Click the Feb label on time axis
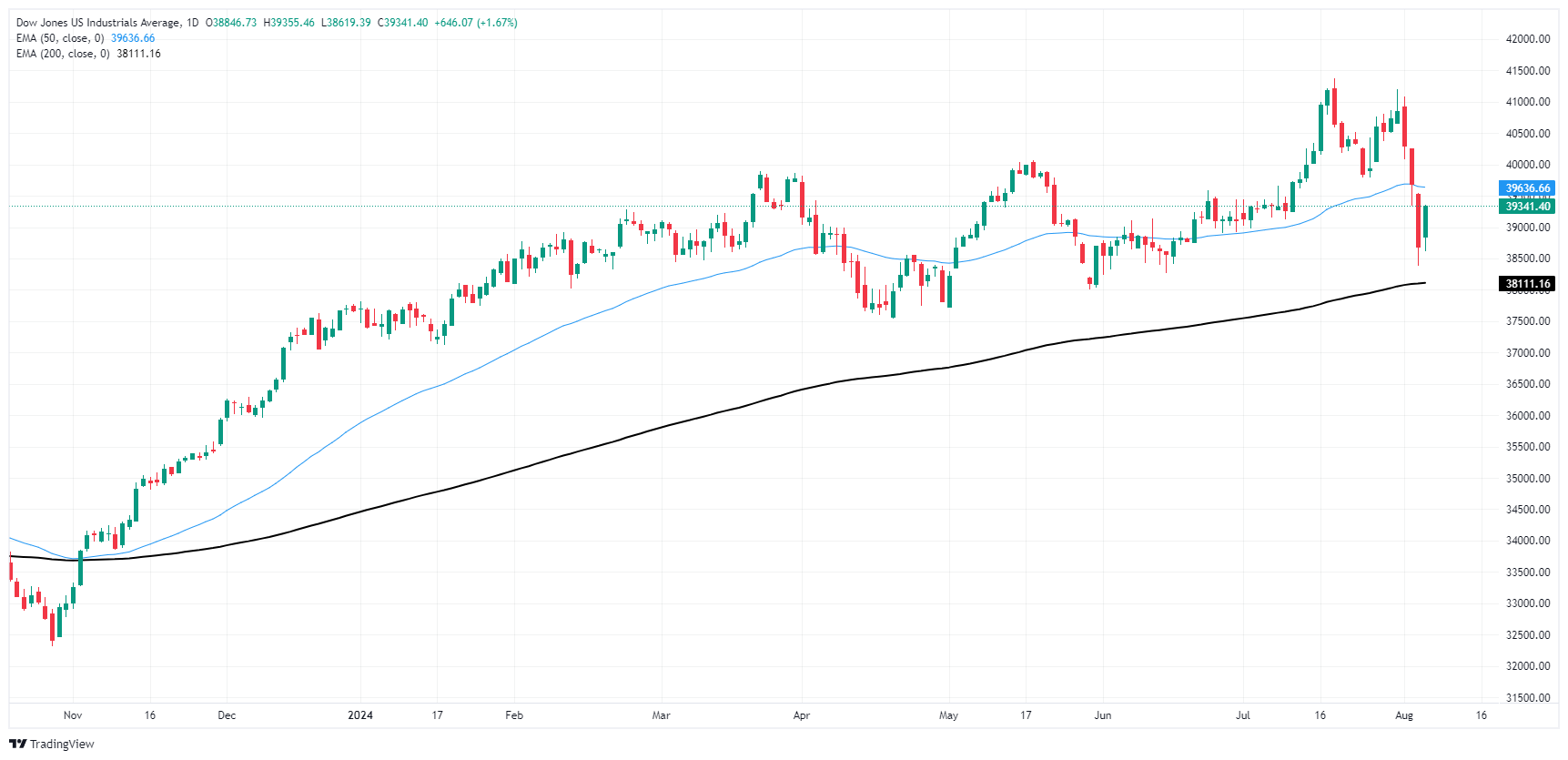The width and height of the screenshot is (1568, 760). click(x=514, y=715)
